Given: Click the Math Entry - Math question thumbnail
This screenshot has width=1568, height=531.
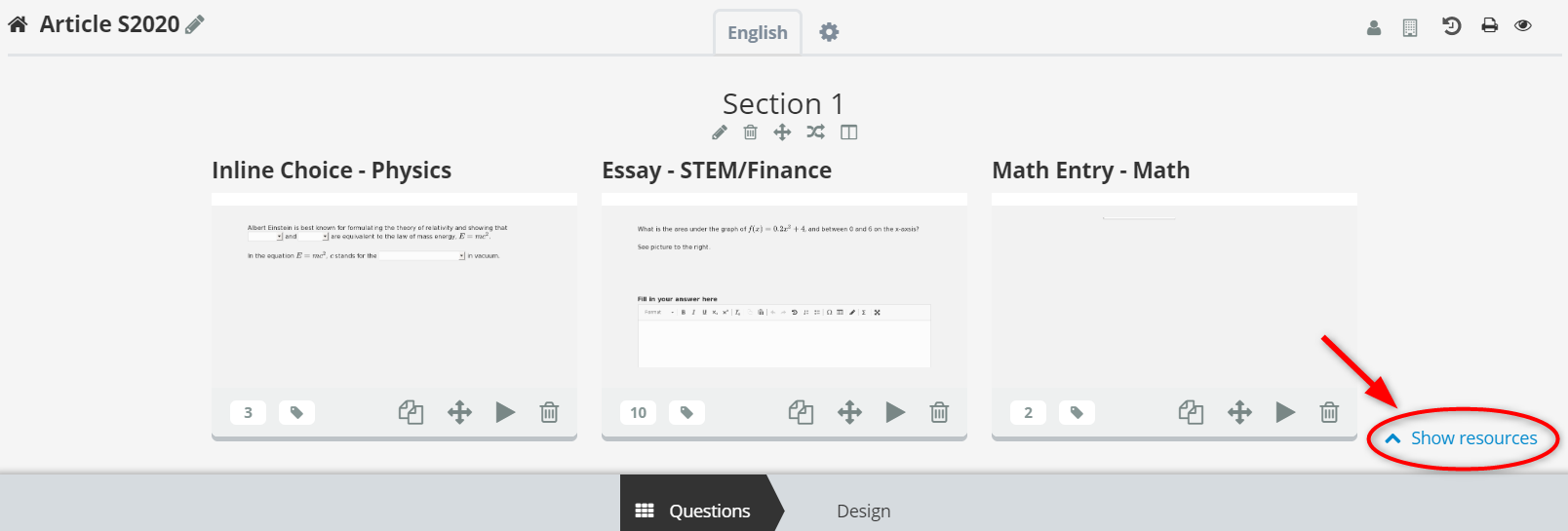Looking at the screenshot, I should (1174, 297).
